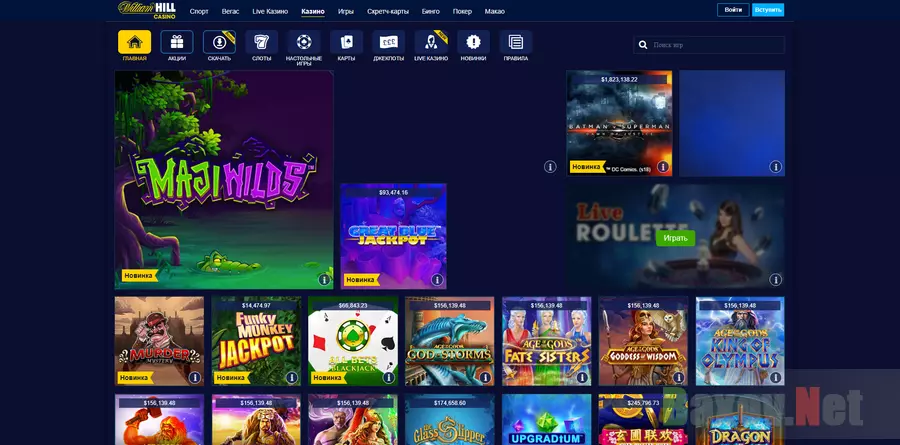Open Goddess of Wisdom game tile
This screenshot has width=900, height=445.
[x=643, y=341]
